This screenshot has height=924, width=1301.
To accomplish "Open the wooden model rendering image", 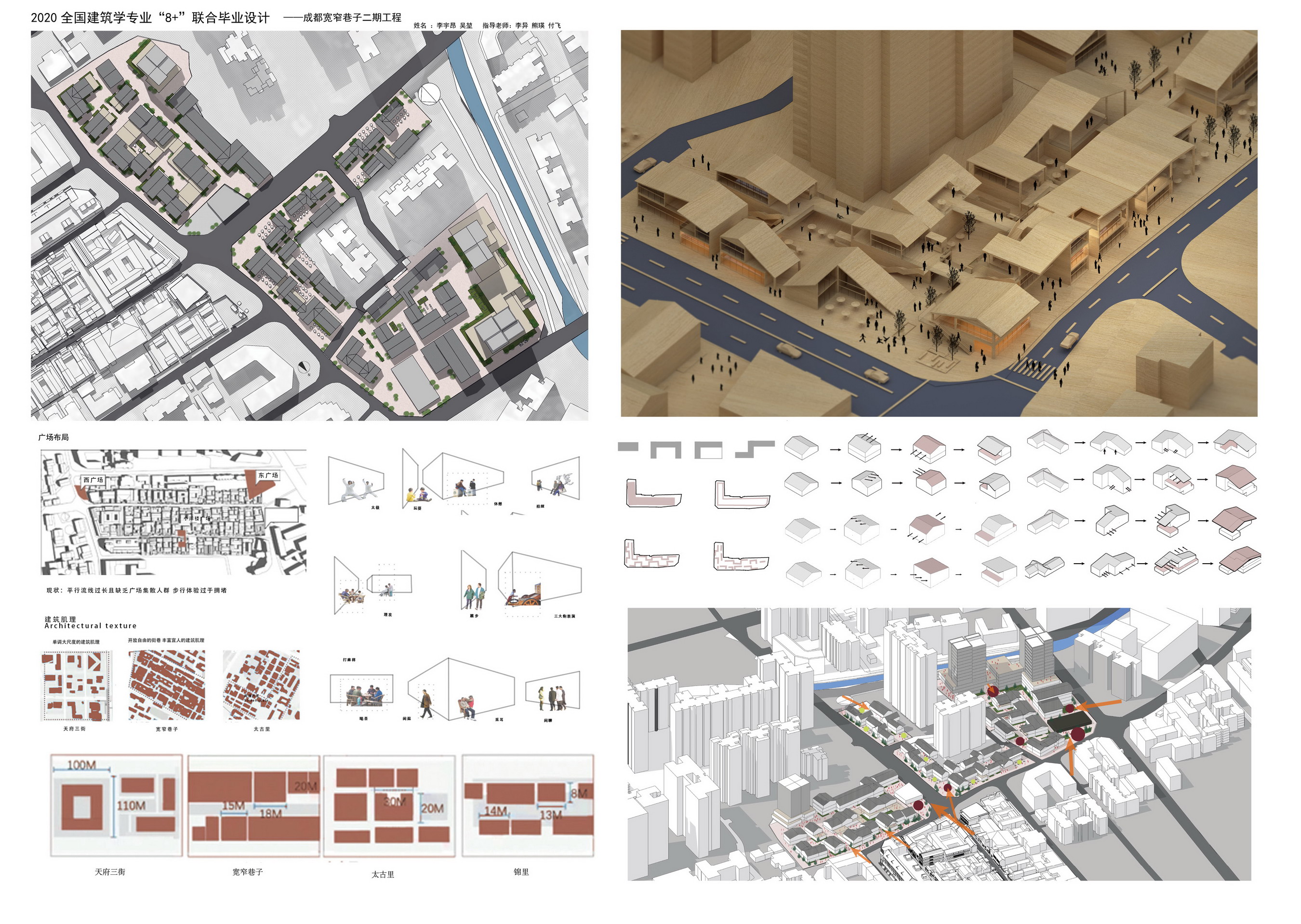I will pos(939,223).
